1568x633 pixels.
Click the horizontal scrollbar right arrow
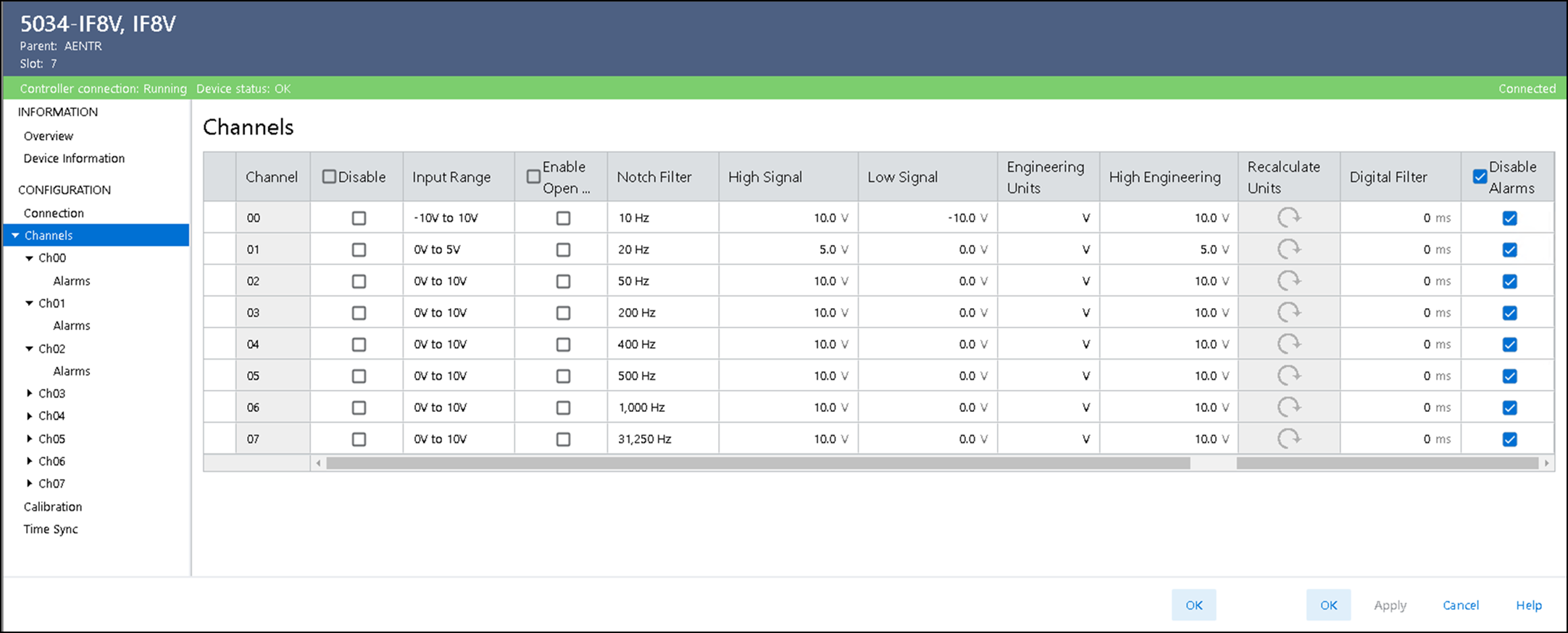click(1547, 463)
